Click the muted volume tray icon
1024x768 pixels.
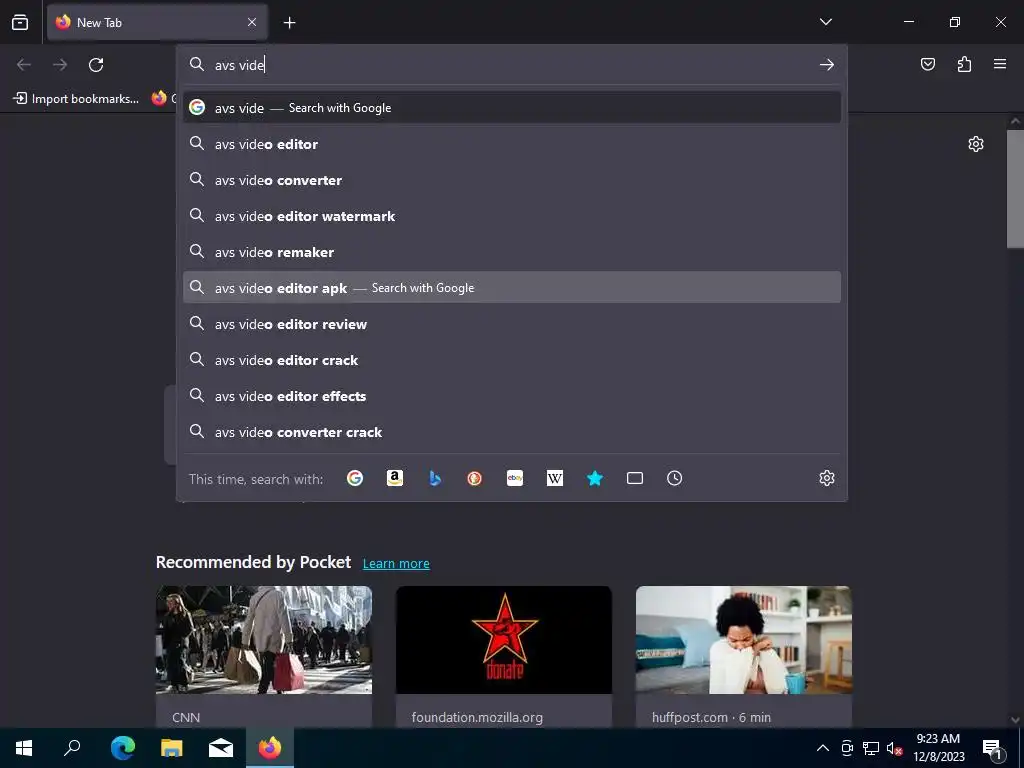tap(894, 748)
